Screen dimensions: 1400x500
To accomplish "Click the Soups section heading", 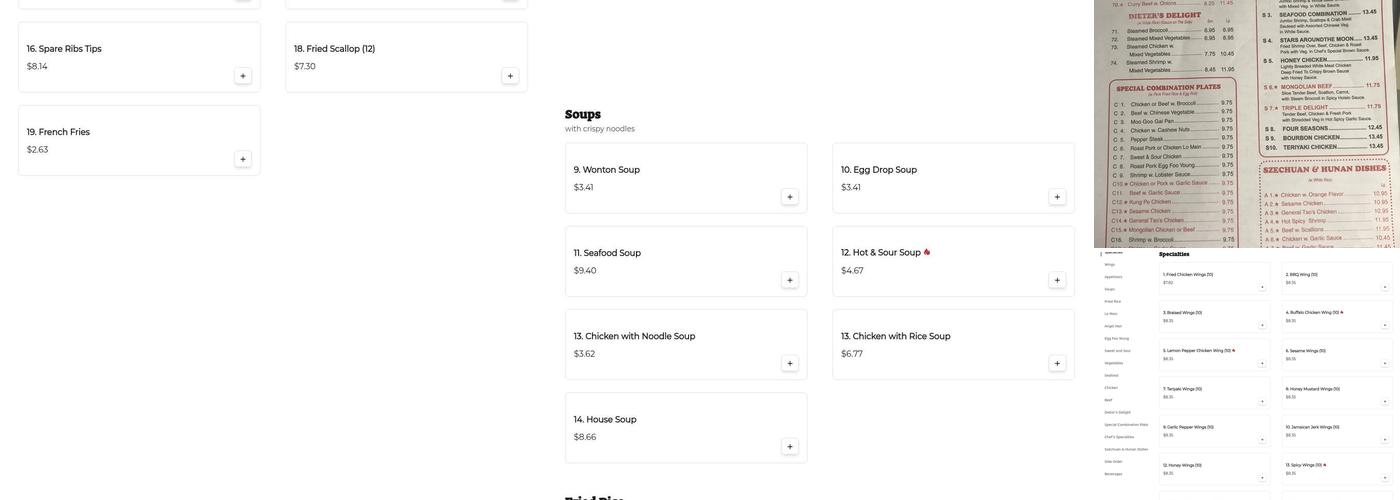I will tap(583, 114).
